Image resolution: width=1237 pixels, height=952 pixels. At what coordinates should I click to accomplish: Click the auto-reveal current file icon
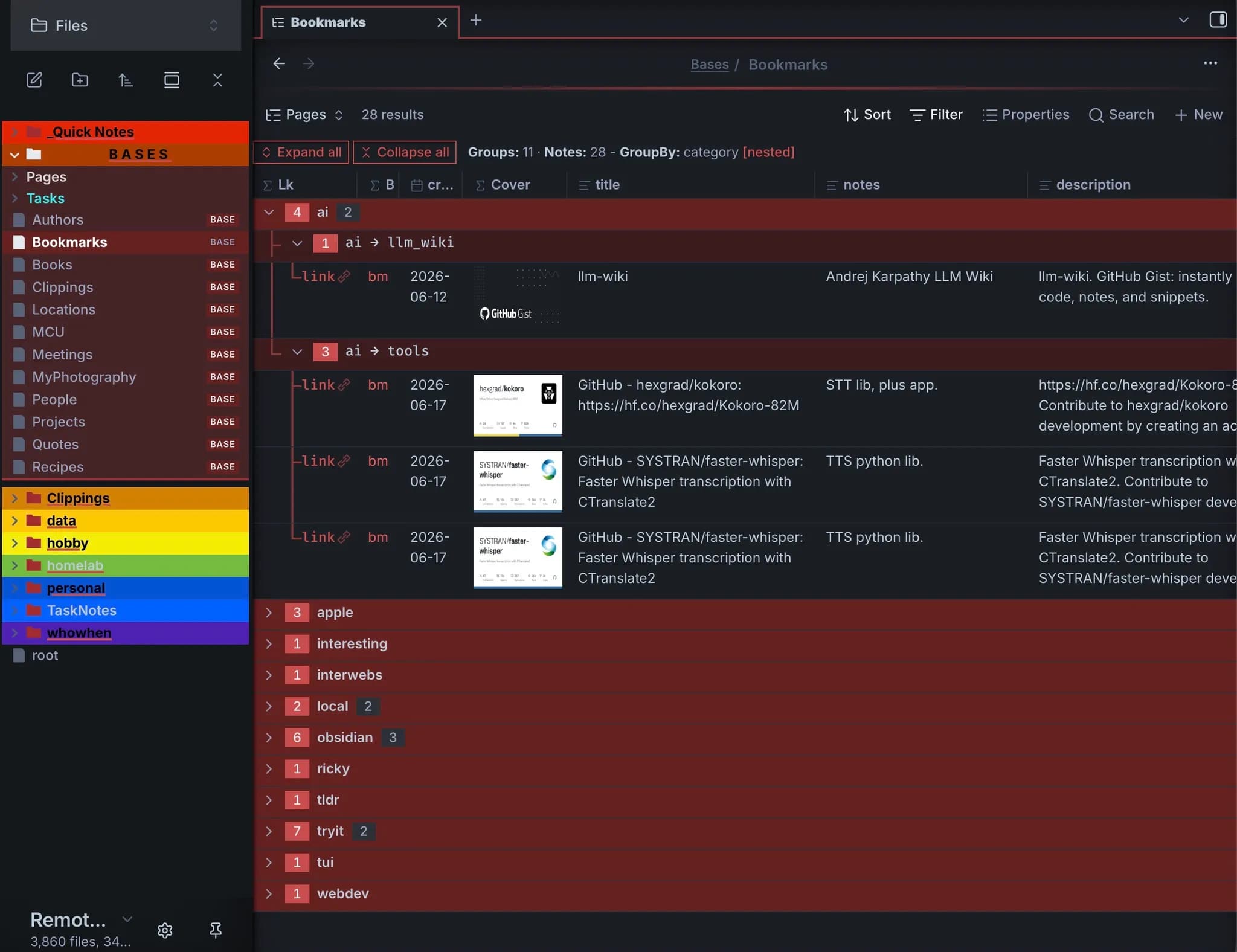(172, 80)
